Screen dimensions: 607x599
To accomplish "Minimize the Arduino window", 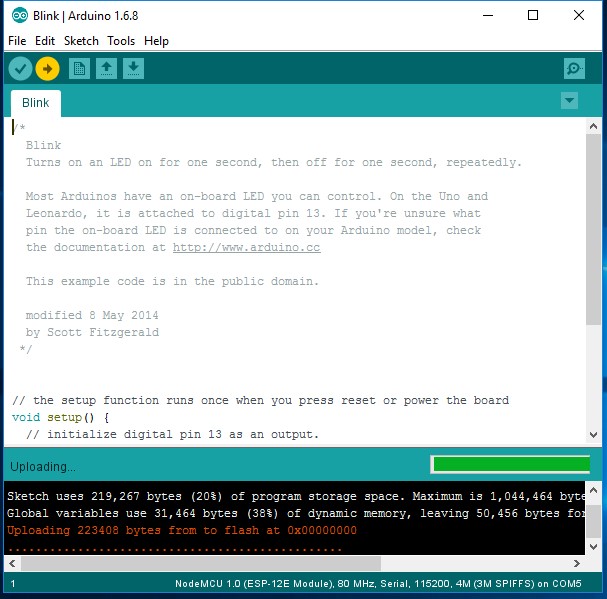I will (488, 15).
